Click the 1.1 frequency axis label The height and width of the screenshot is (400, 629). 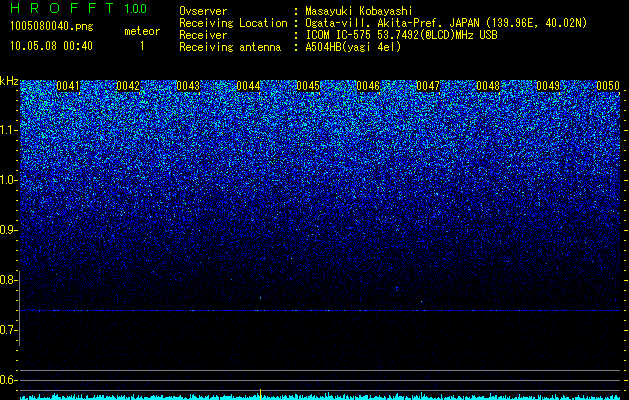(8, 130)
